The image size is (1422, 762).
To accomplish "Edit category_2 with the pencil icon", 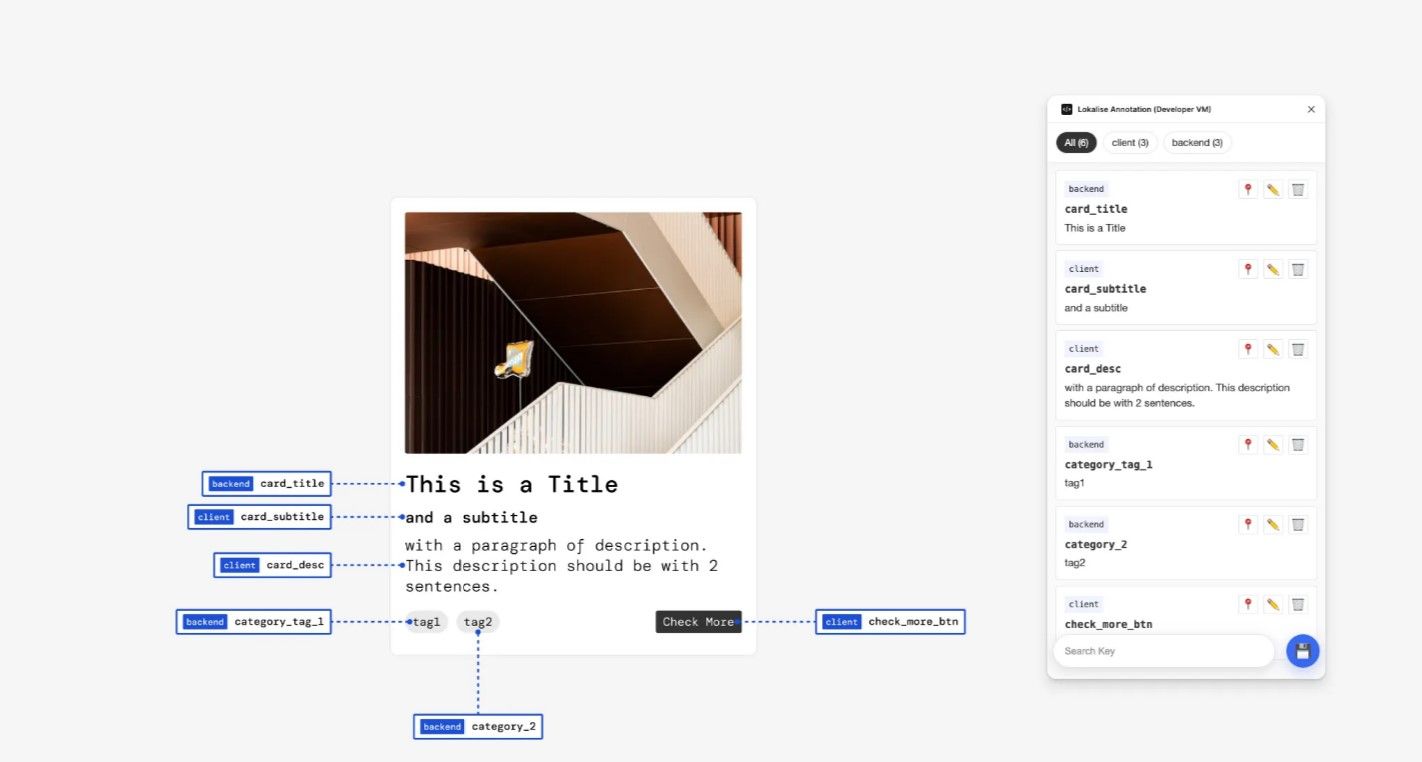I will click(1273, 524).
